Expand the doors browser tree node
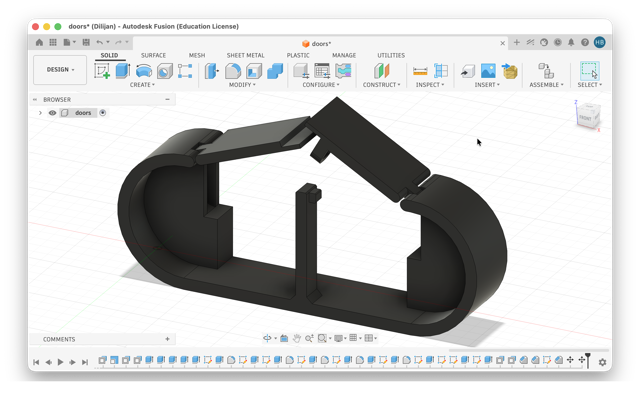This screenshot has width=640, height=408. [40, 113]
